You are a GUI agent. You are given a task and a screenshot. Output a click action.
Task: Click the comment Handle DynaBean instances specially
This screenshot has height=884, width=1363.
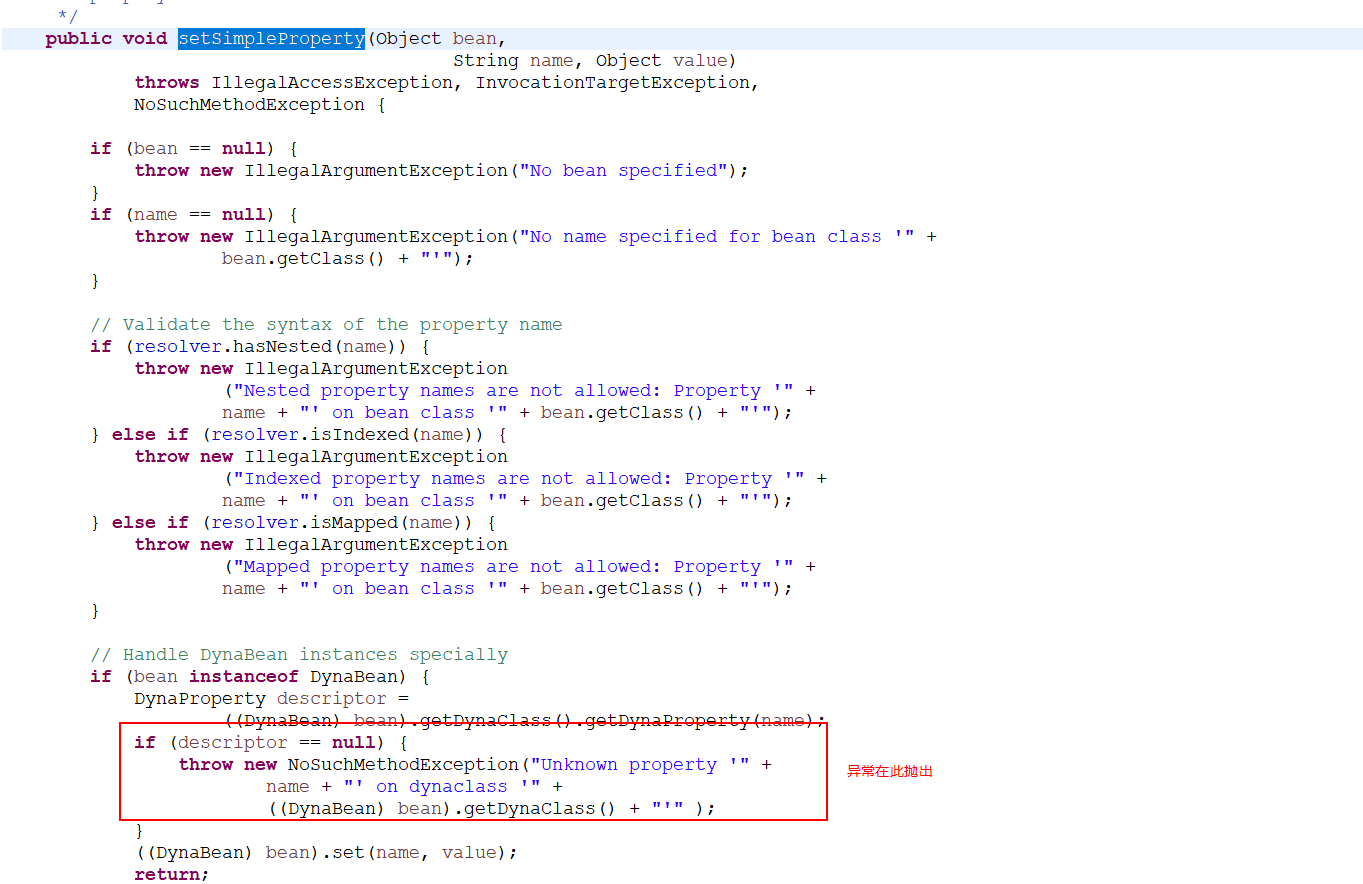[x=297, y=654]
